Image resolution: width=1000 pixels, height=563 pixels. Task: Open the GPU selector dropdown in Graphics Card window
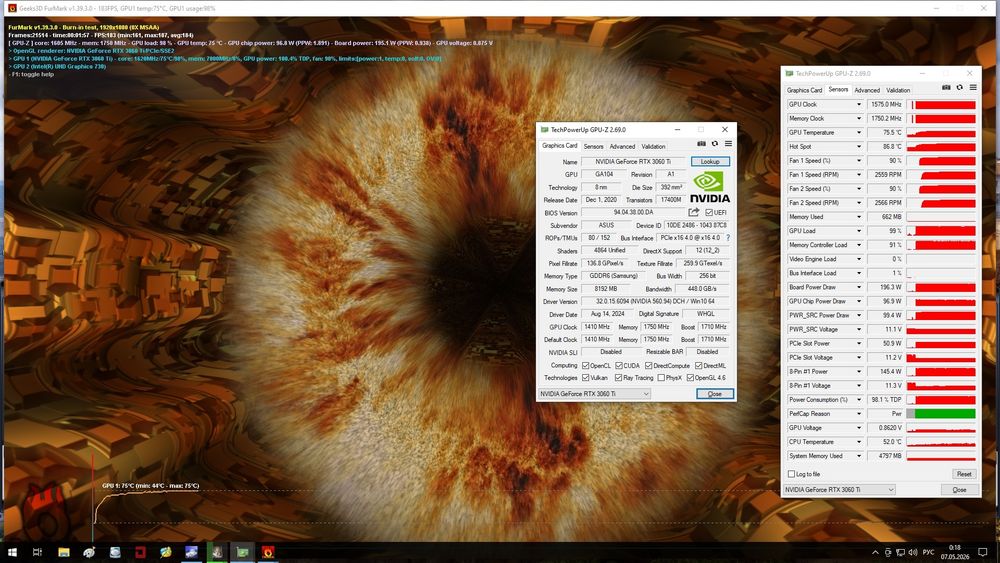pos(594,394)
